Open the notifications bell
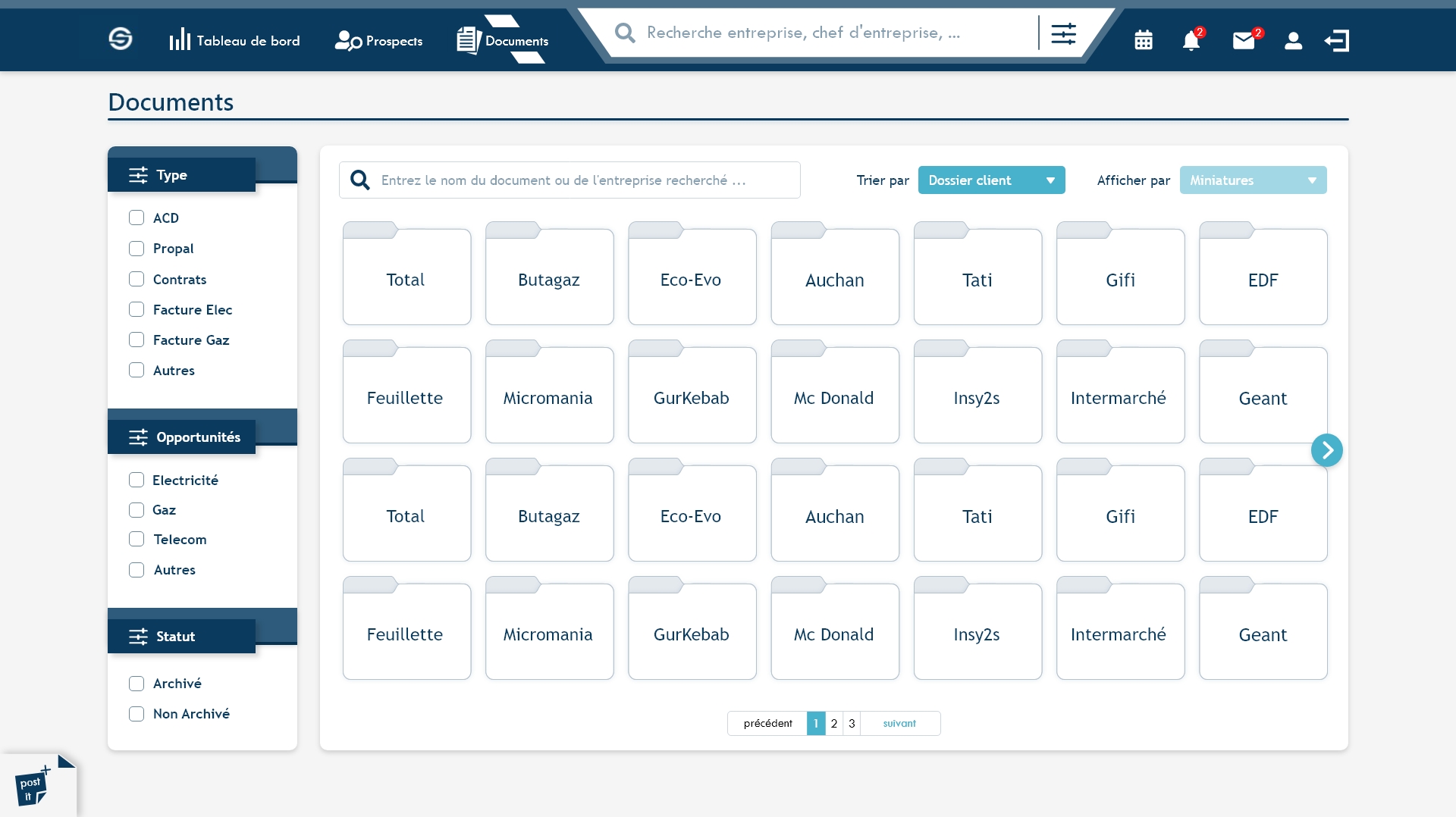The width and height of the screenshot is (1456, 817). pyautogui.click(x=1192, y=39)
